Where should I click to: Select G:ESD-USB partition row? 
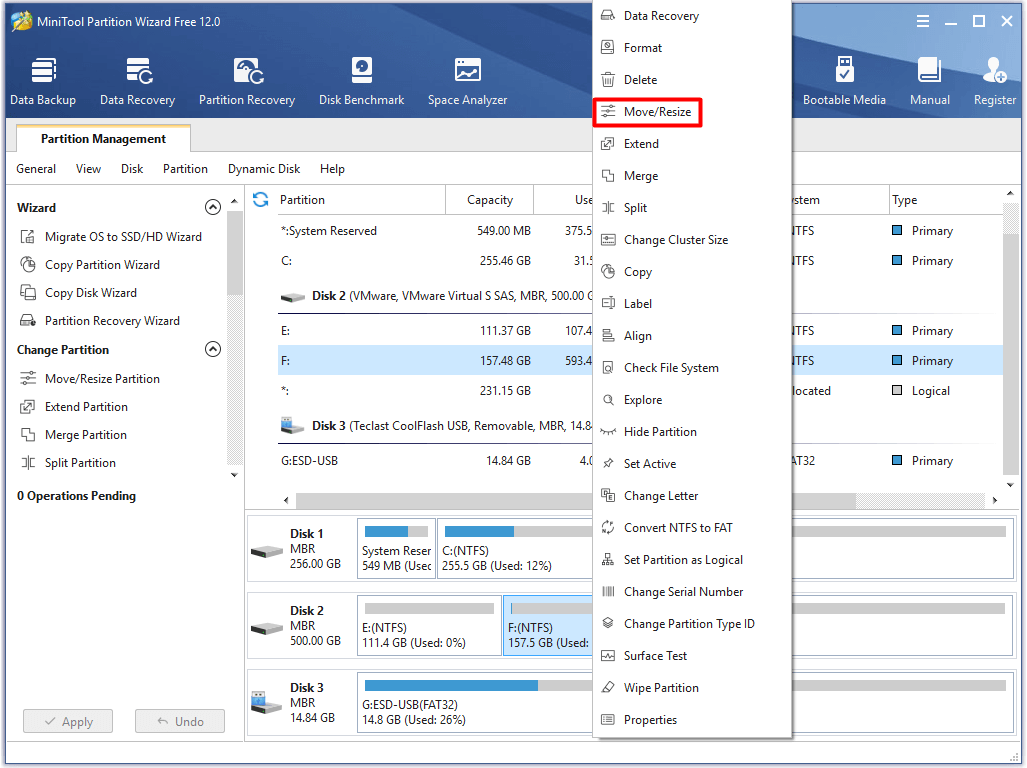click(435, 461)
